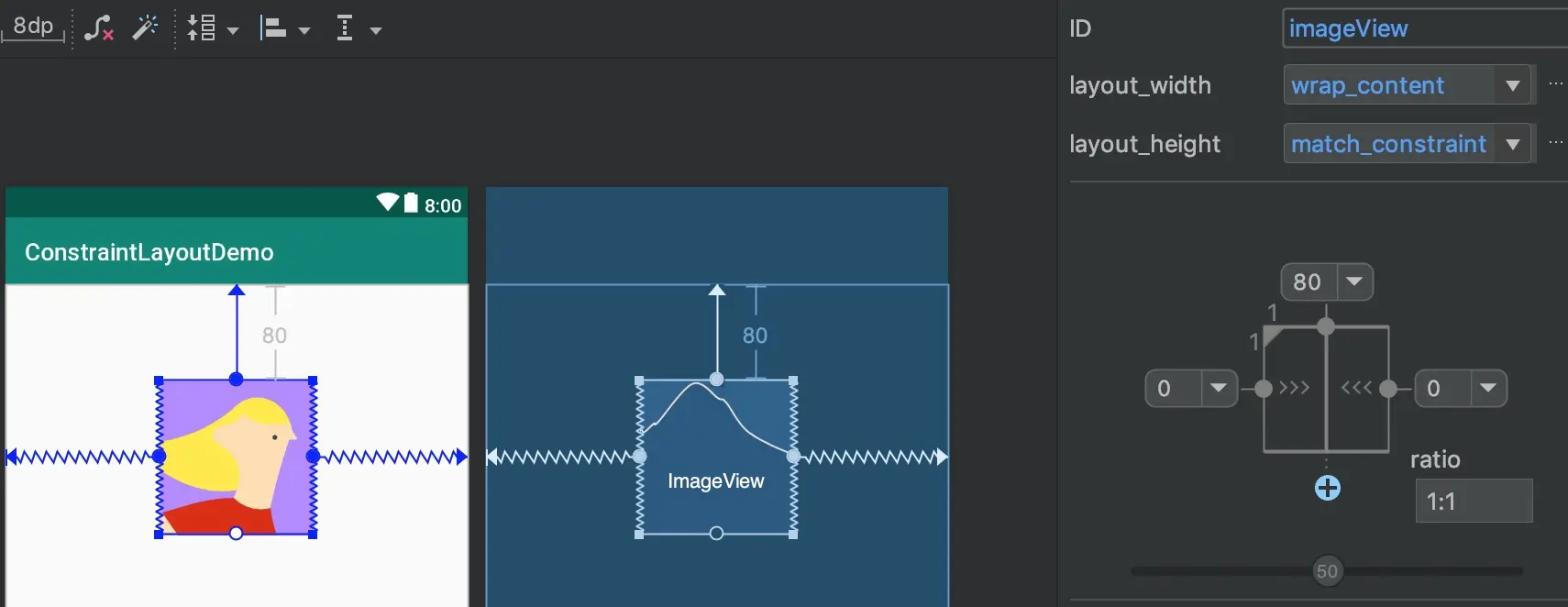This screenshot has width=1568, height=607.
Task: Click top constraint dot in inspector
Action: click(x=1326, y=326)
